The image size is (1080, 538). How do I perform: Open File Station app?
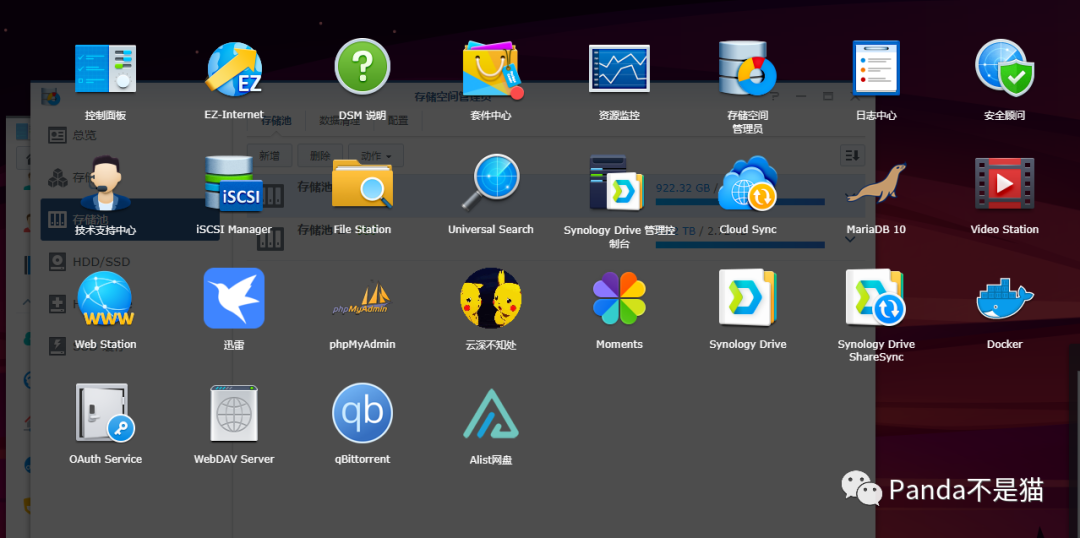click(362, 183)
